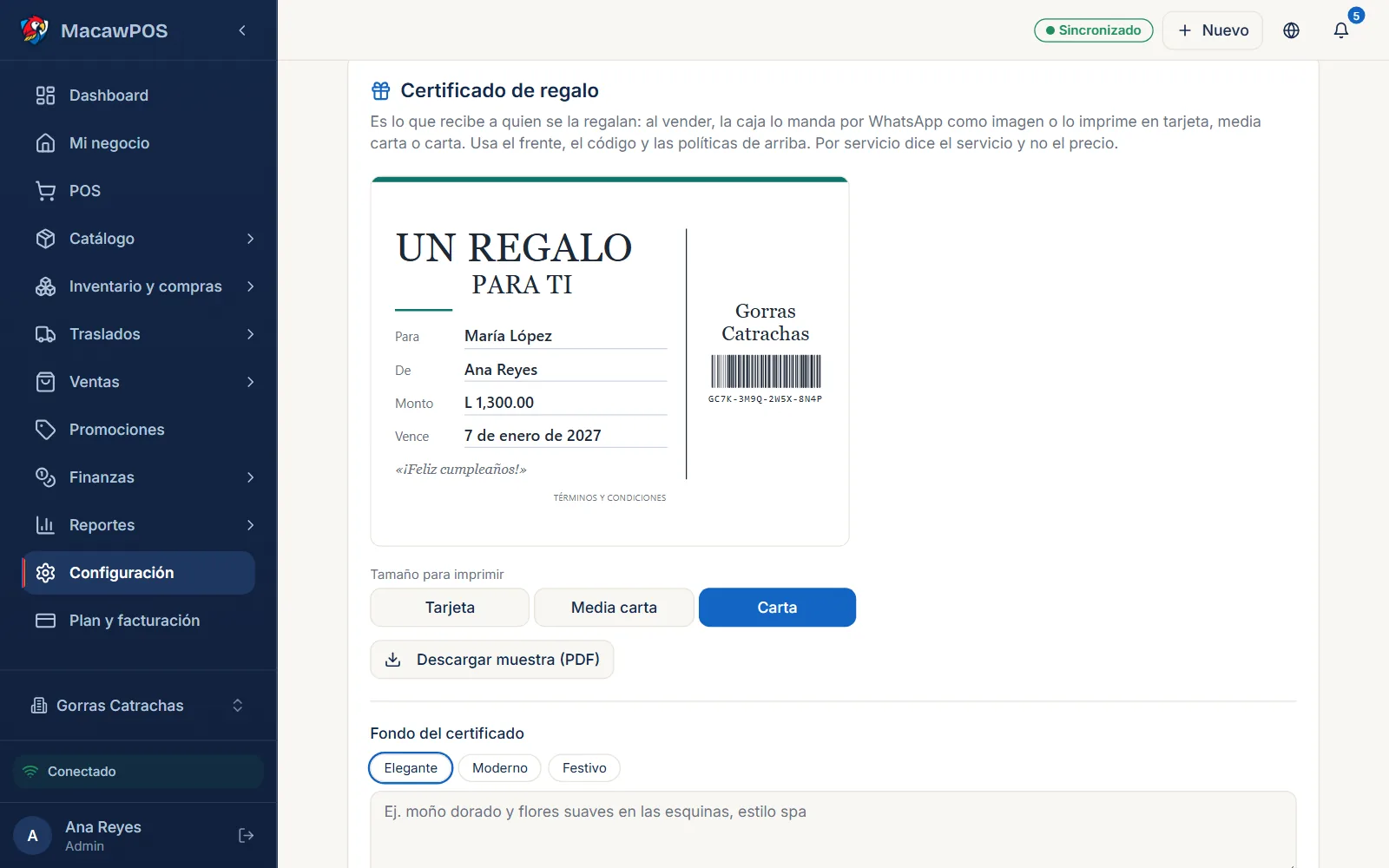Viewport: 1389px width, 868px height.
Task: Choose the Festivo certificate background
Action: [x=584, y=768]
